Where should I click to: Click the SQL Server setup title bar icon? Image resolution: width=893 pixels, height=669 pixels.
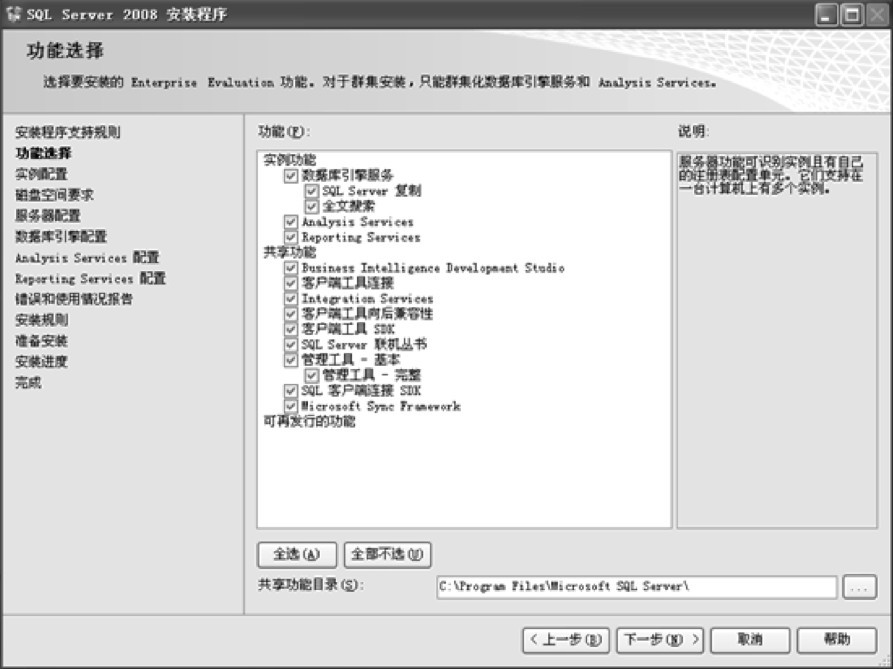13,14
